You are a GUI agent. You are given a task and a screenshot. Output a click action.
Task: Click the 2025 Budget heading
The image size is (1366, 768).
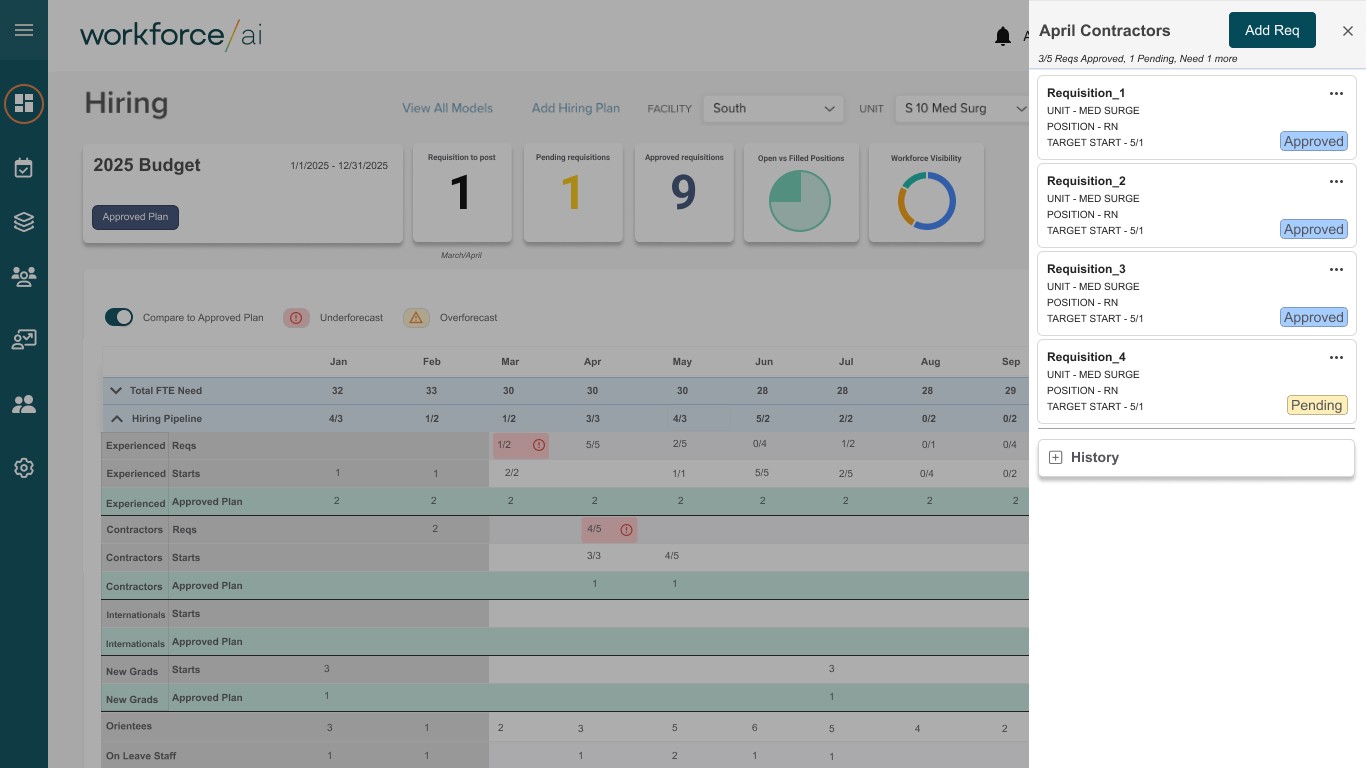pyautogui.click(x=147, y=165)
